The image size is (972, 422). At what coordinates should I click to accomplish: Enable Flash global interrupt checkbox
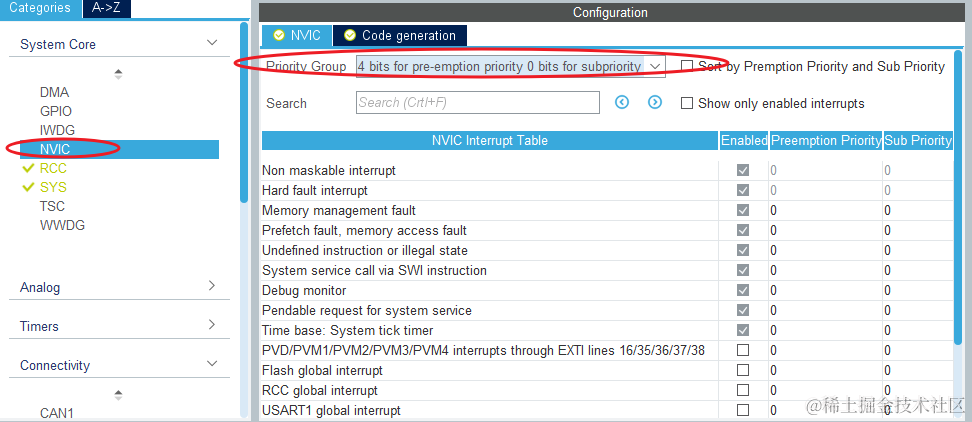(x=743, y=370)
